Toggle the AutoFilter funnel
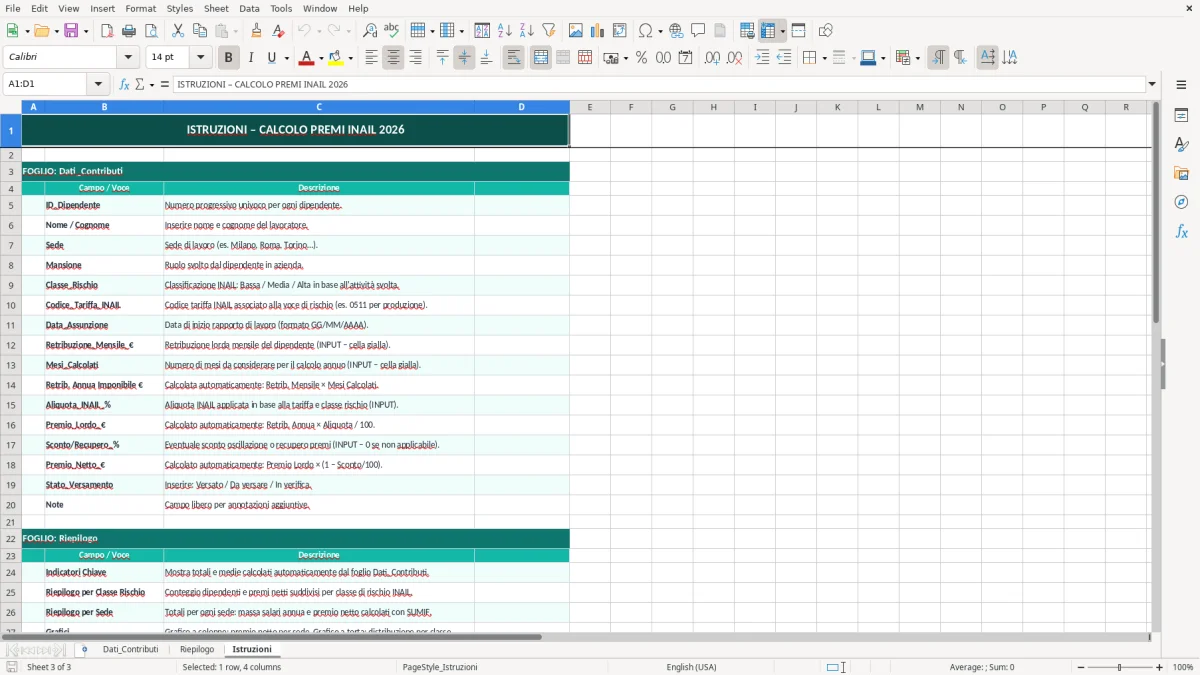 (x=548, y=31)
